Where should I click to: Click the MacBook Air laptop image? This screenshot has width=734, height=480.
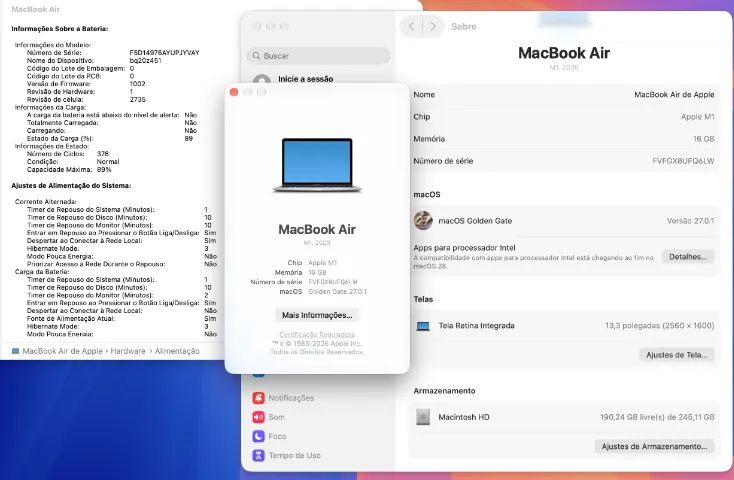(317, 165)
